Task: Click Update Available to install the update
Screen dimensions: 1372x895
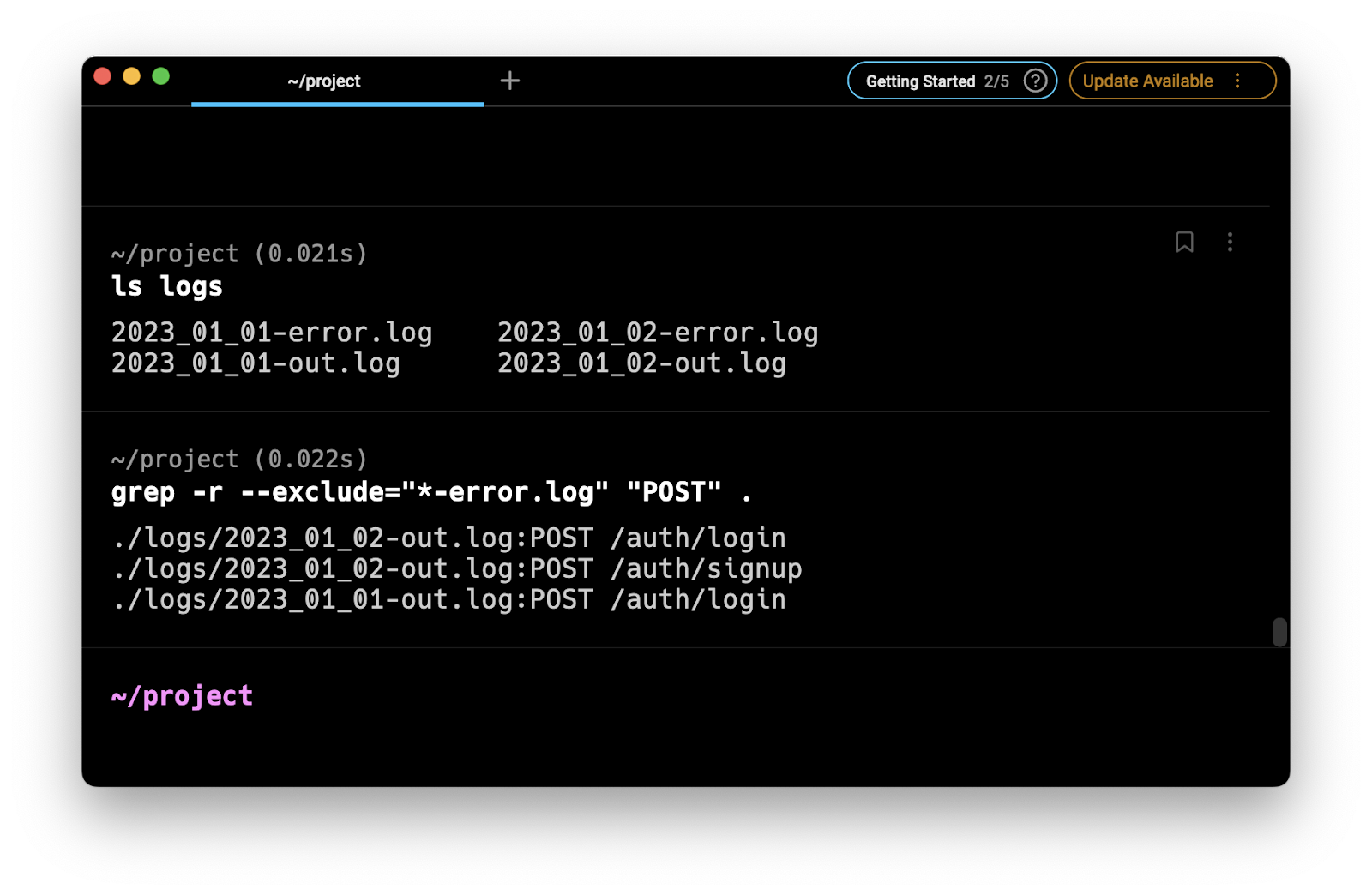Action: pyautogui.click(x=1147, y=80)
